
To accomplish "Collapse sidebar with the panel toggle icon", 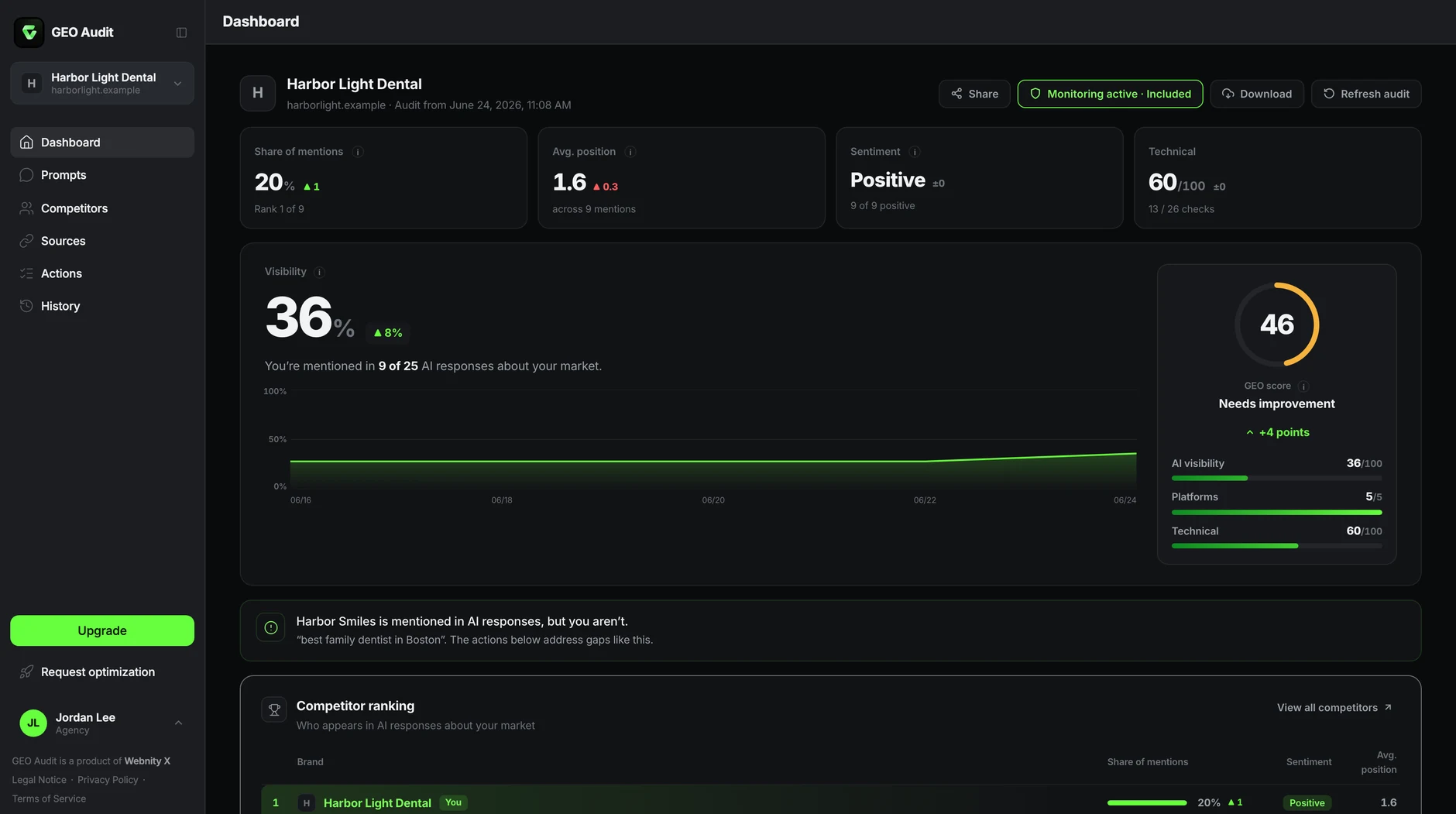I will pos(181,33).
